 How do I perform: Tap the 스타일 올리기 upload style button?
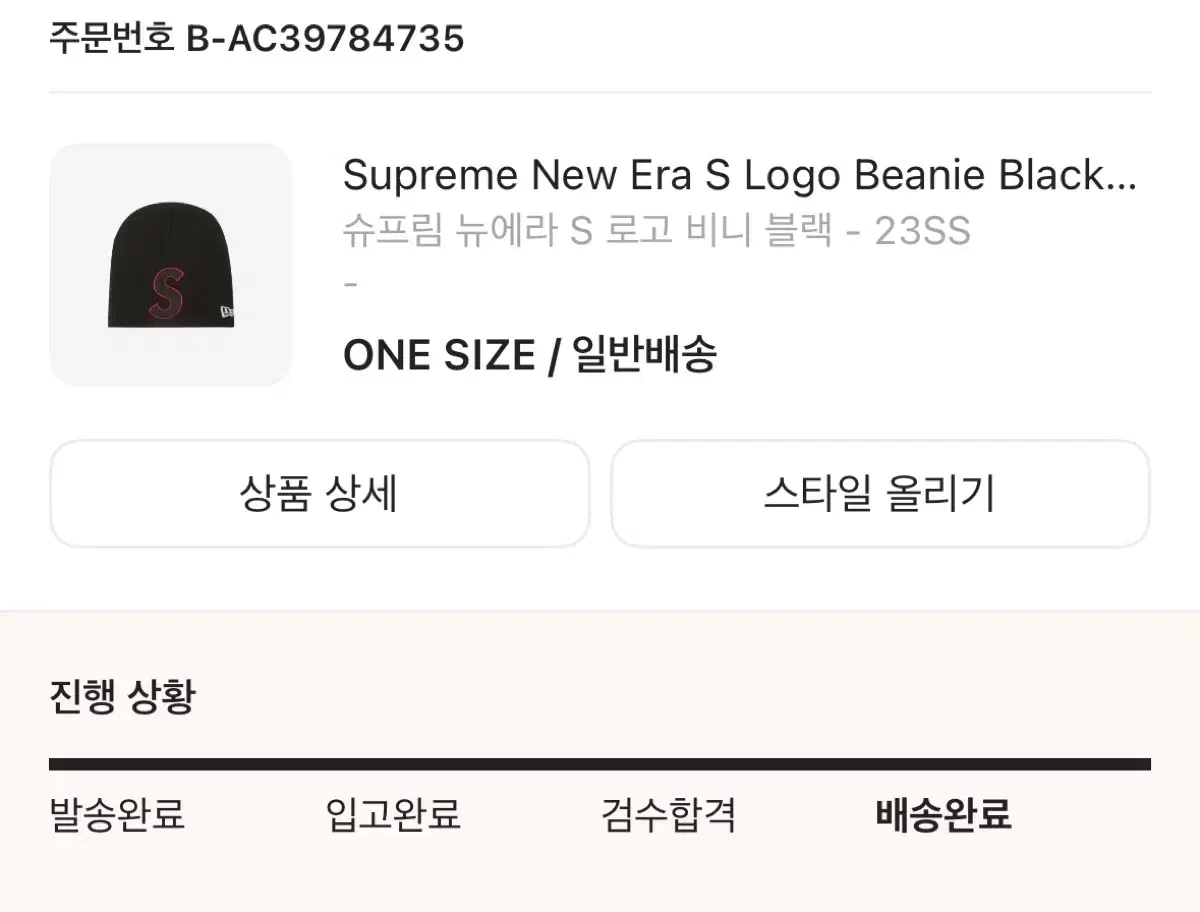[x=880, y=493]
